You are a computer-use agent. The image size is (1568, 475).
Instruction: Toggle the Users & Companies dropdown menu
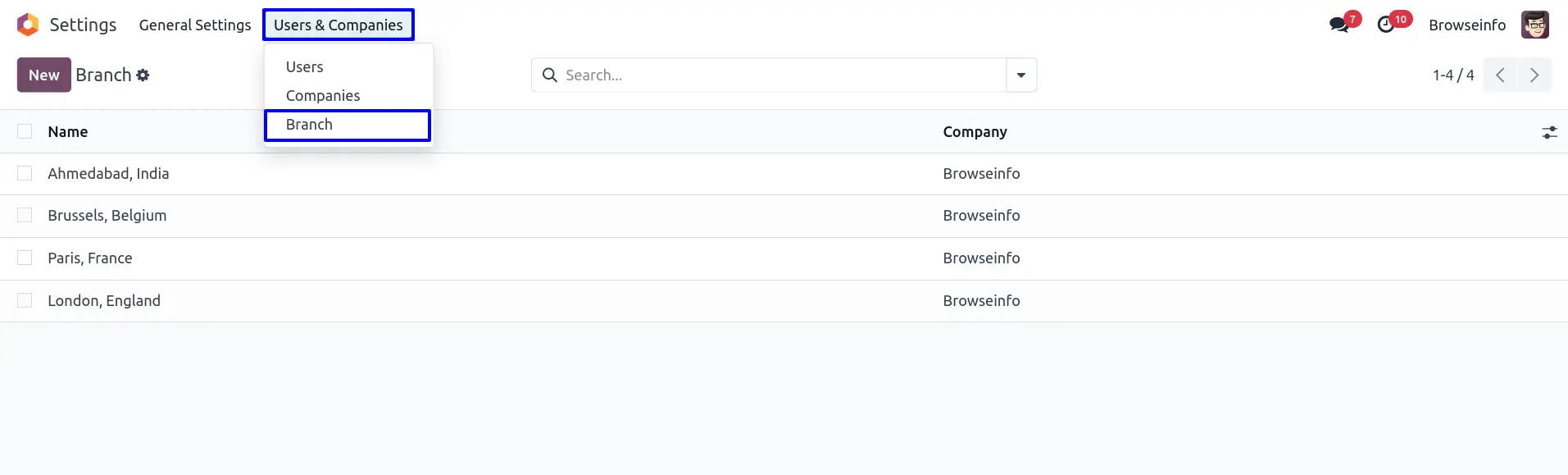[x=338, y=25]
